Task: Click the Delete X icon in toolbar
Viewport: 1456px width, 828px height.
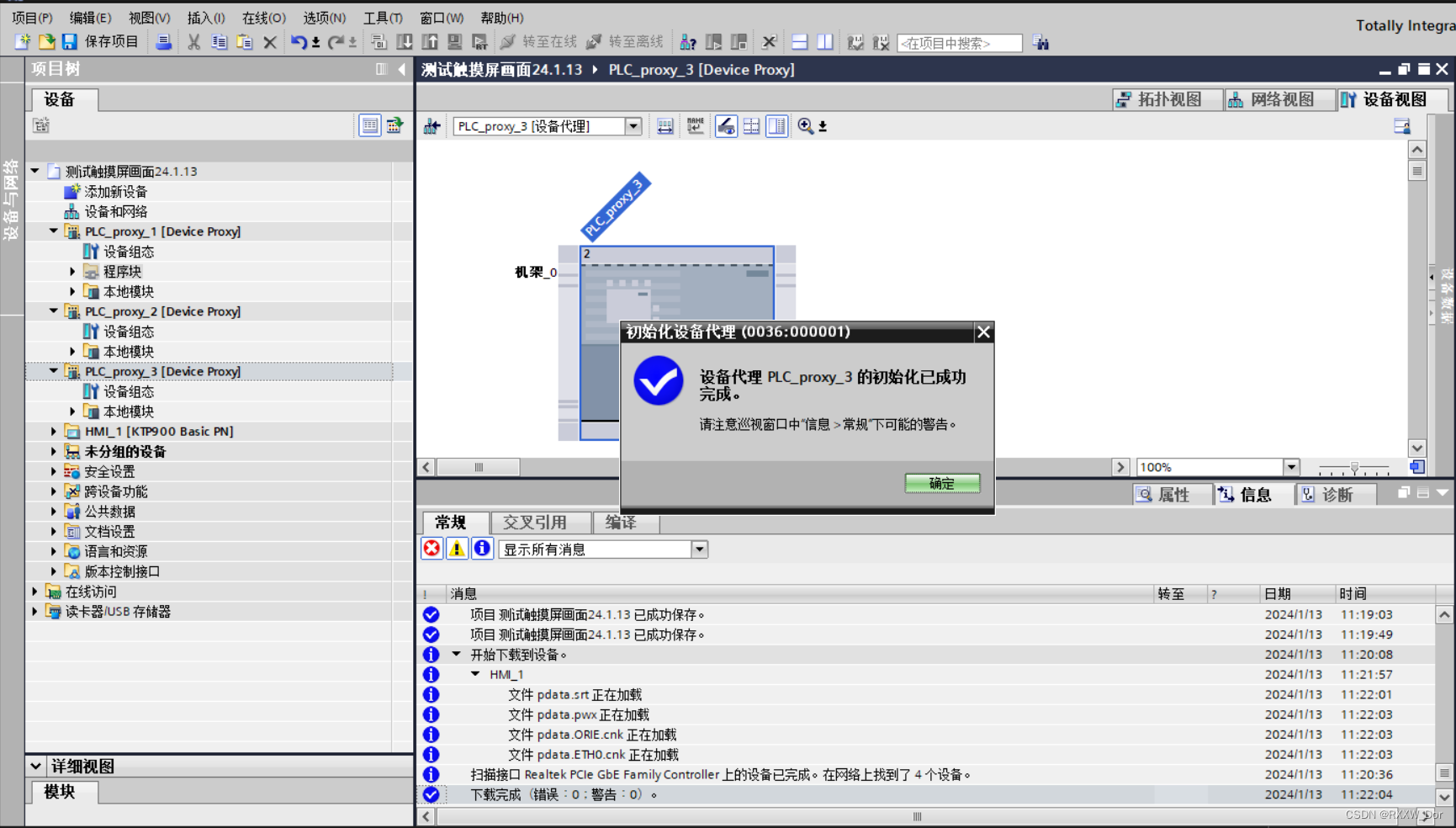Action: tap(270, 42)
